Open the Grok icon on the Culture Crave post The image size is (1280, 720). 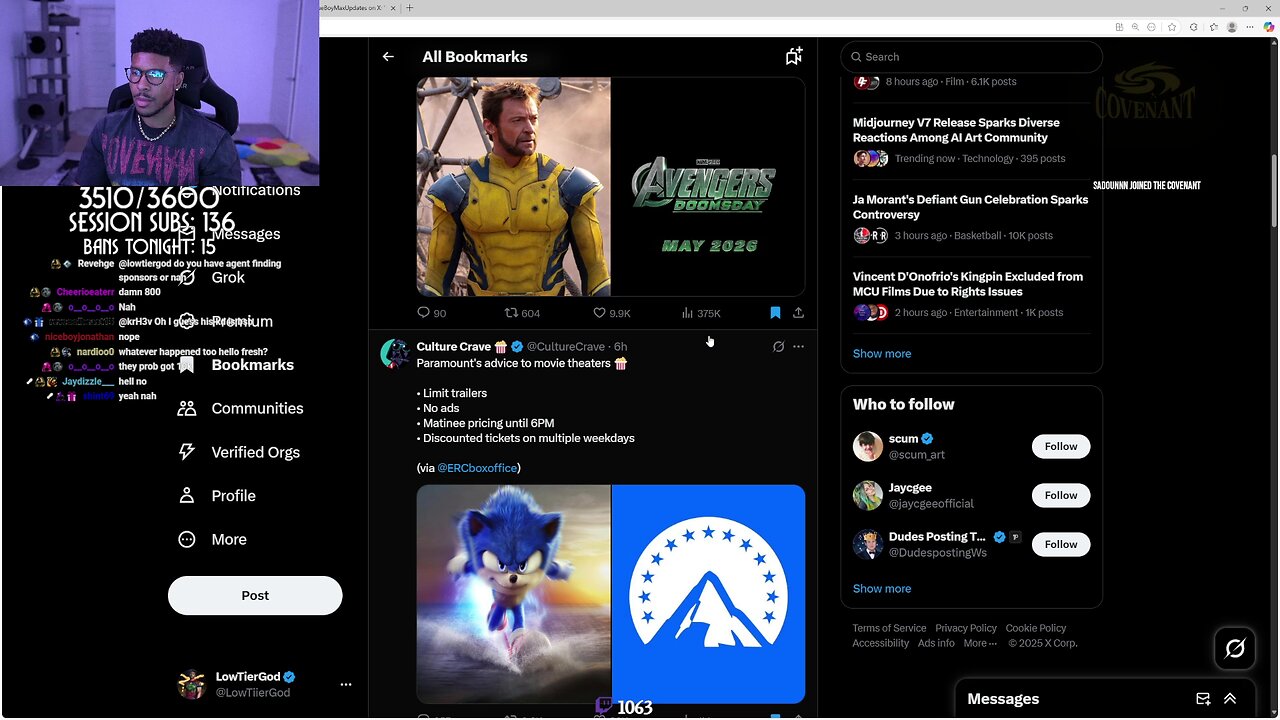tap(778, 347)
